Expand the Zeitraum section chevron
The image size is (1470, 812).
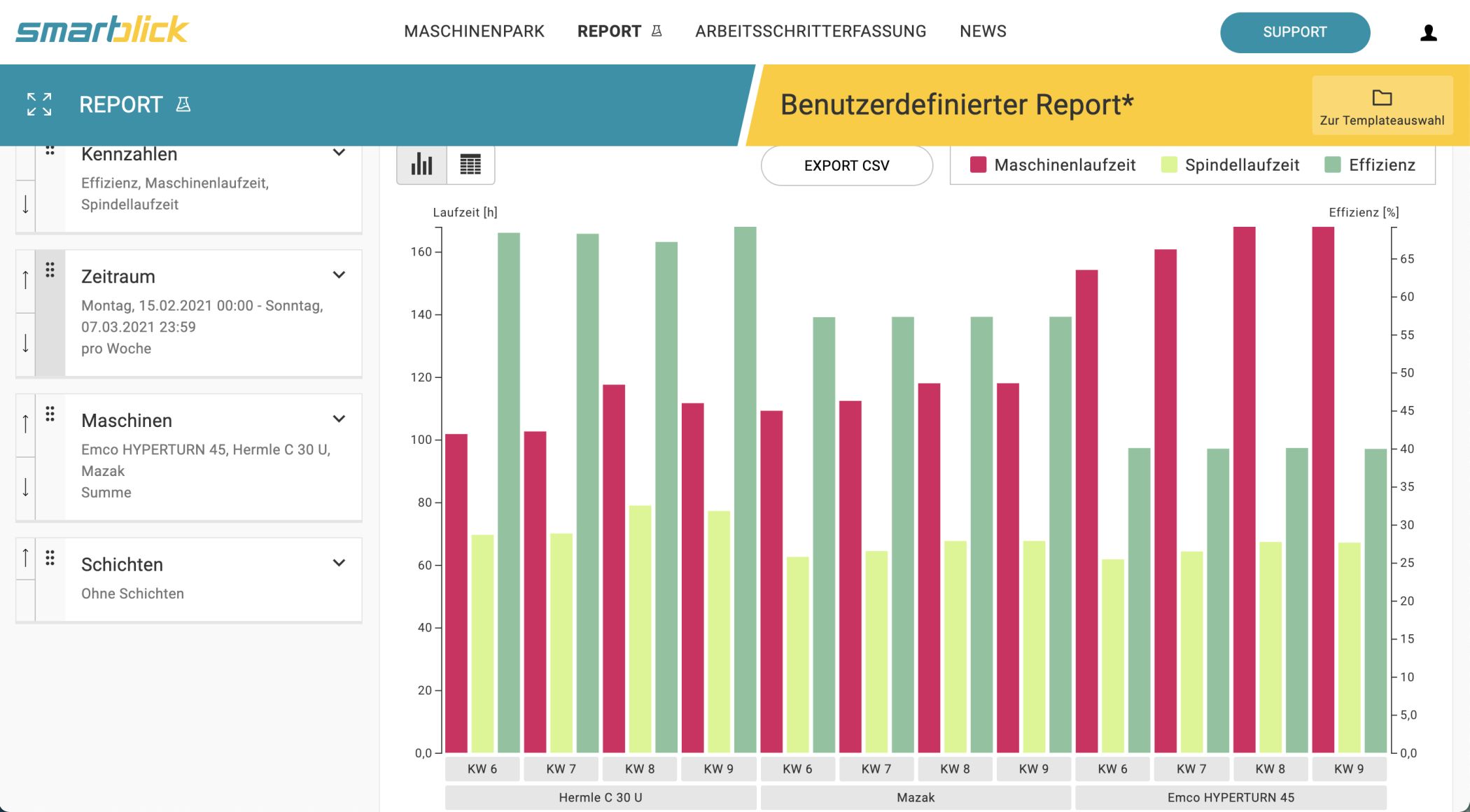(339, 275)
